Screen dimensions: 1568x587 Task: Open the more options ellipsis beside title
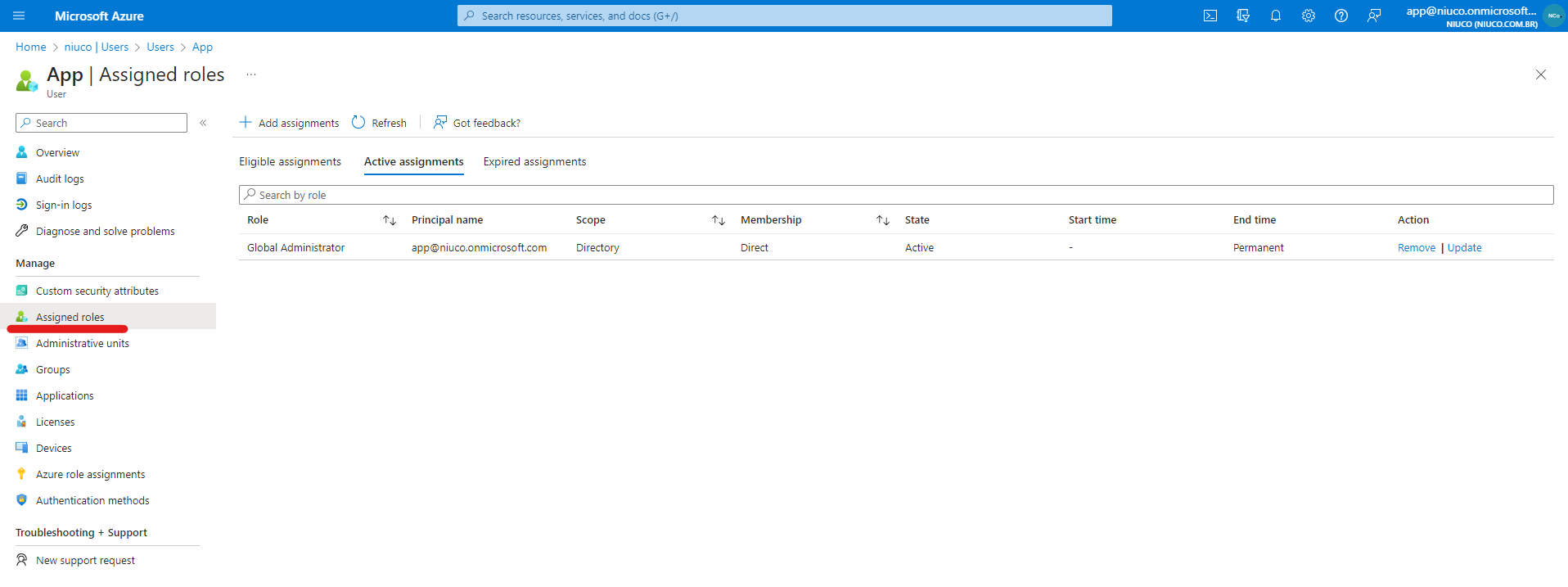(x=251, y=75)
